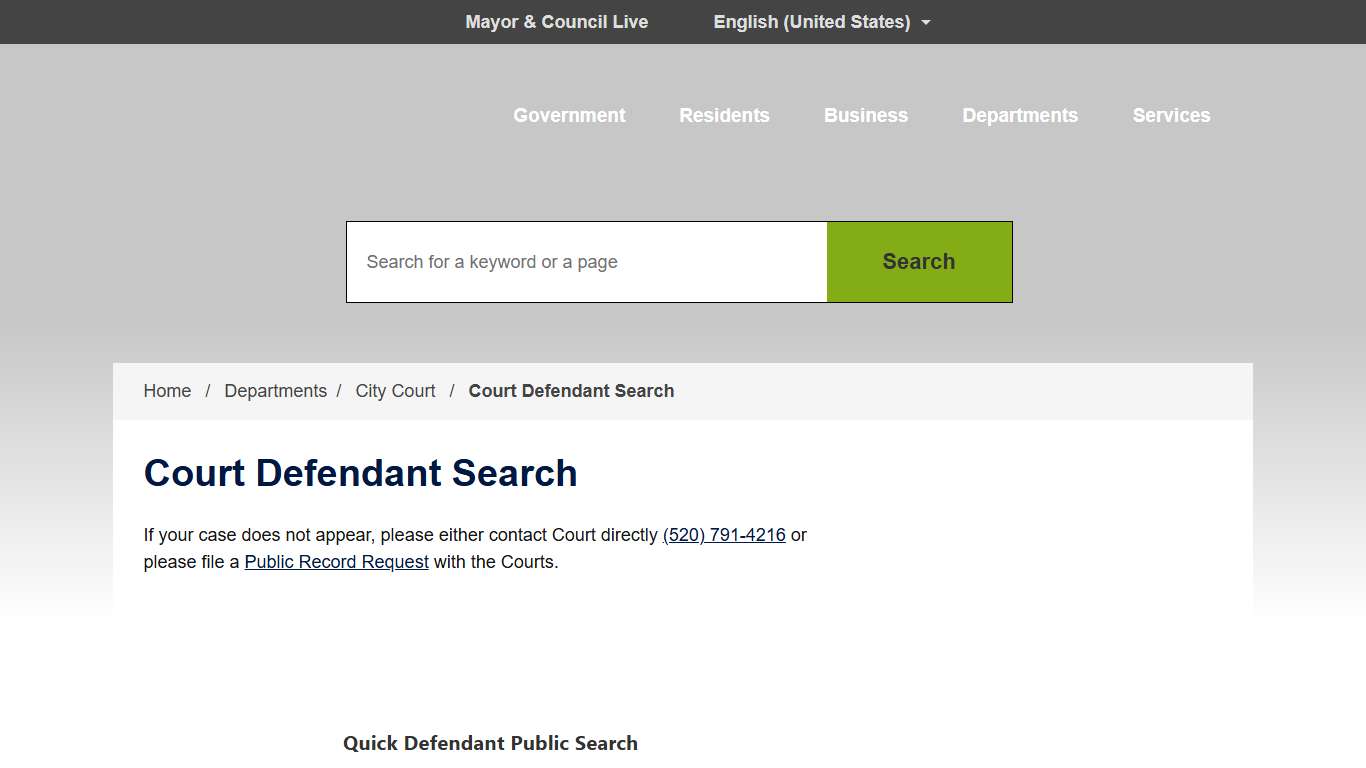Visit City Court through the breadcrumb
Image resolution: width=1366 pixels, height=768 pixels.
pos(394,390)
